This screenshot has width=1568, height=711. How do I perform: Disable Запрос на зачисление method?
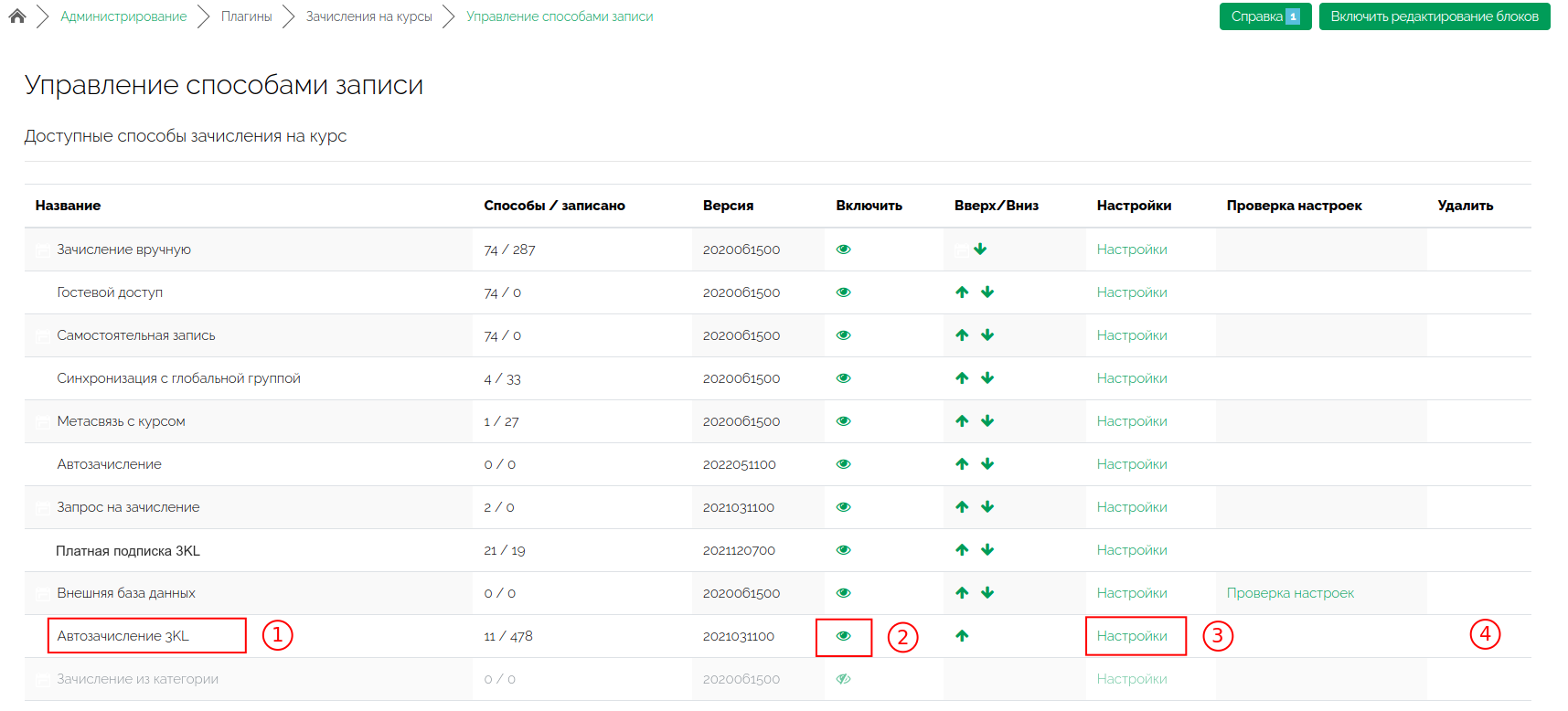(844, 507)
